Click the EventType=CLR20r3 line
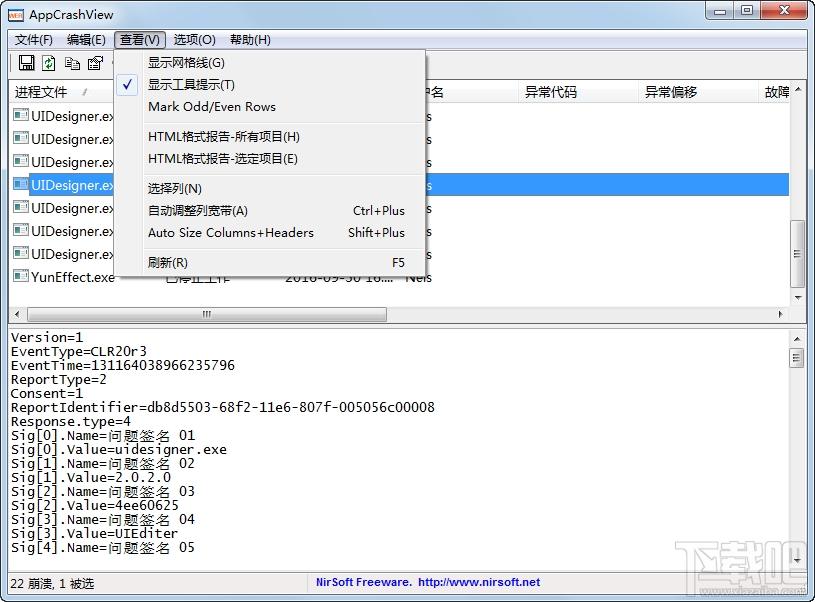This screenshot has height=602, width=815. 78,351
